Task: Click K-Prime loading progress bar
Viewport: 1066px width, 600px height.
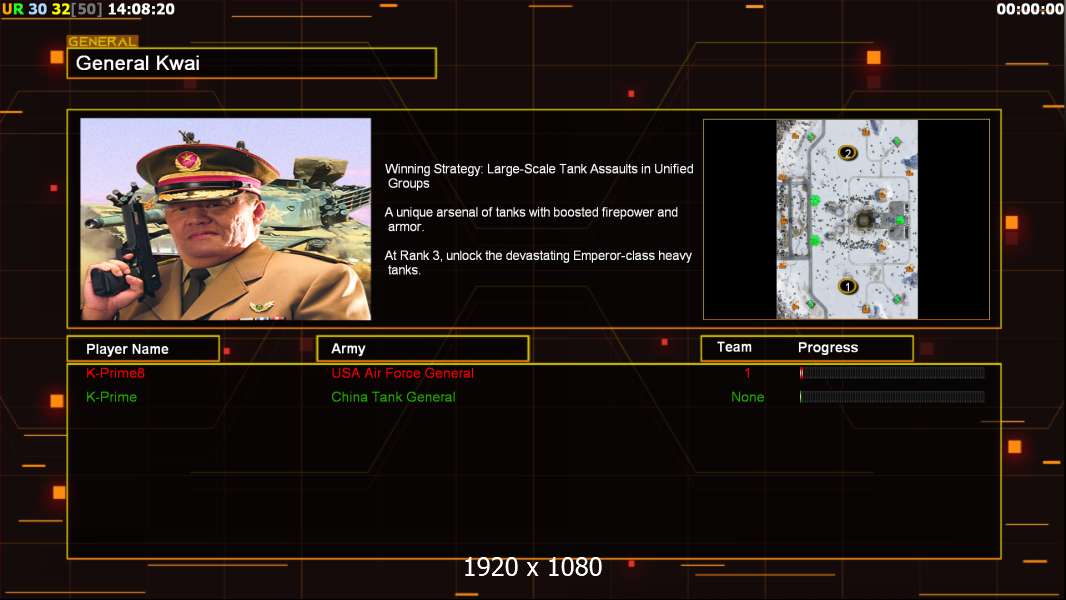Action: coord(892,396)
